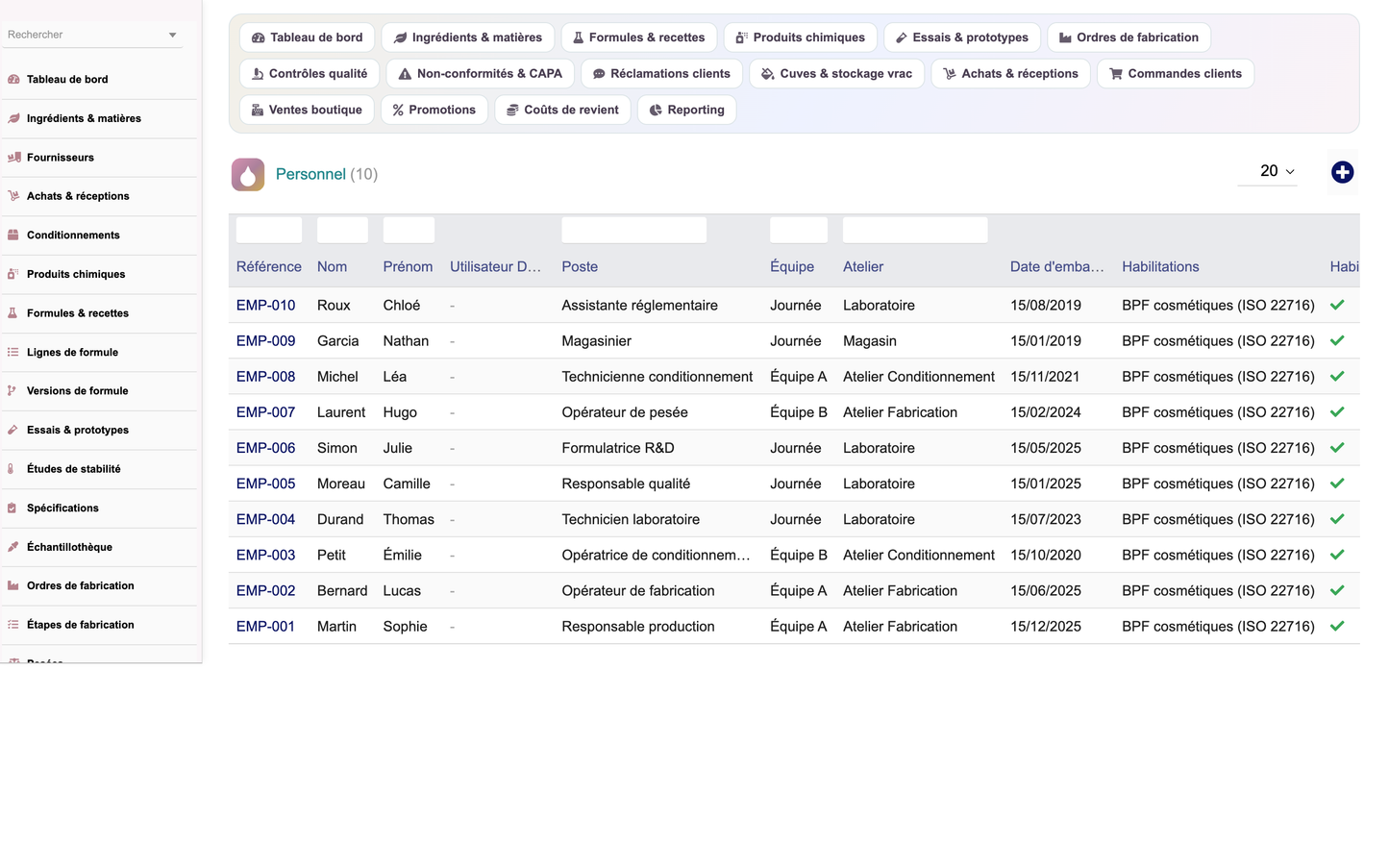Screen dimensions: 1389x868
Task: Click the Personnel droplet logo icon
Action: pyautogui.click(x=248, y=175)
